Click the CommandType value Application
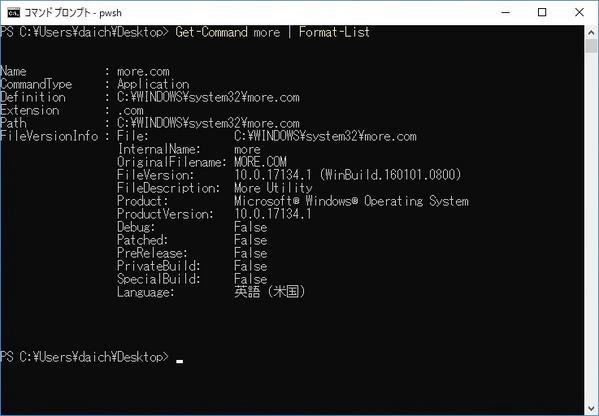This screenshot has height=416, width=599. (x=153, y=84)
